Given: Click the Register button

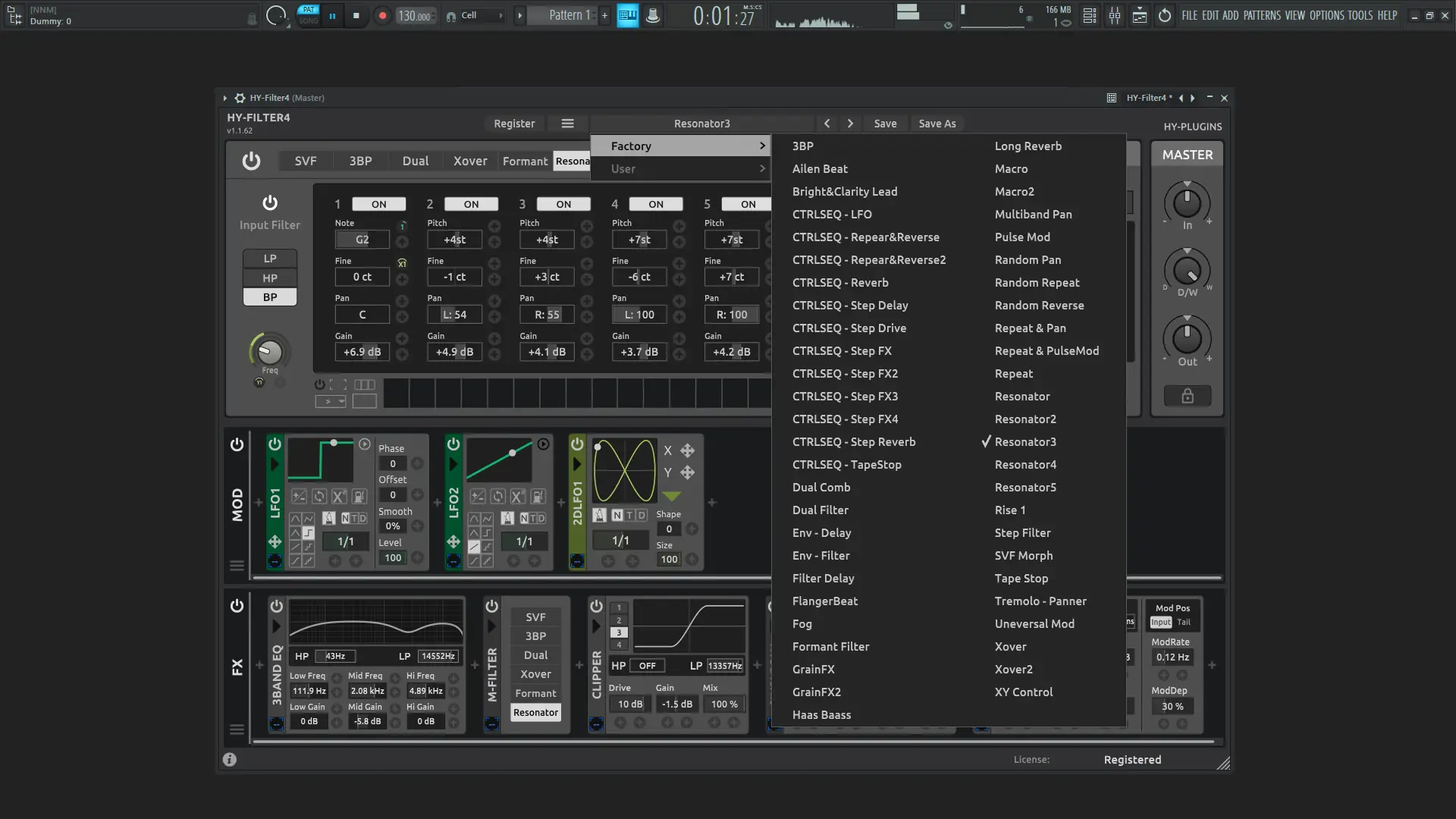Looking at the screenshot, I should [x=514, y=124].
